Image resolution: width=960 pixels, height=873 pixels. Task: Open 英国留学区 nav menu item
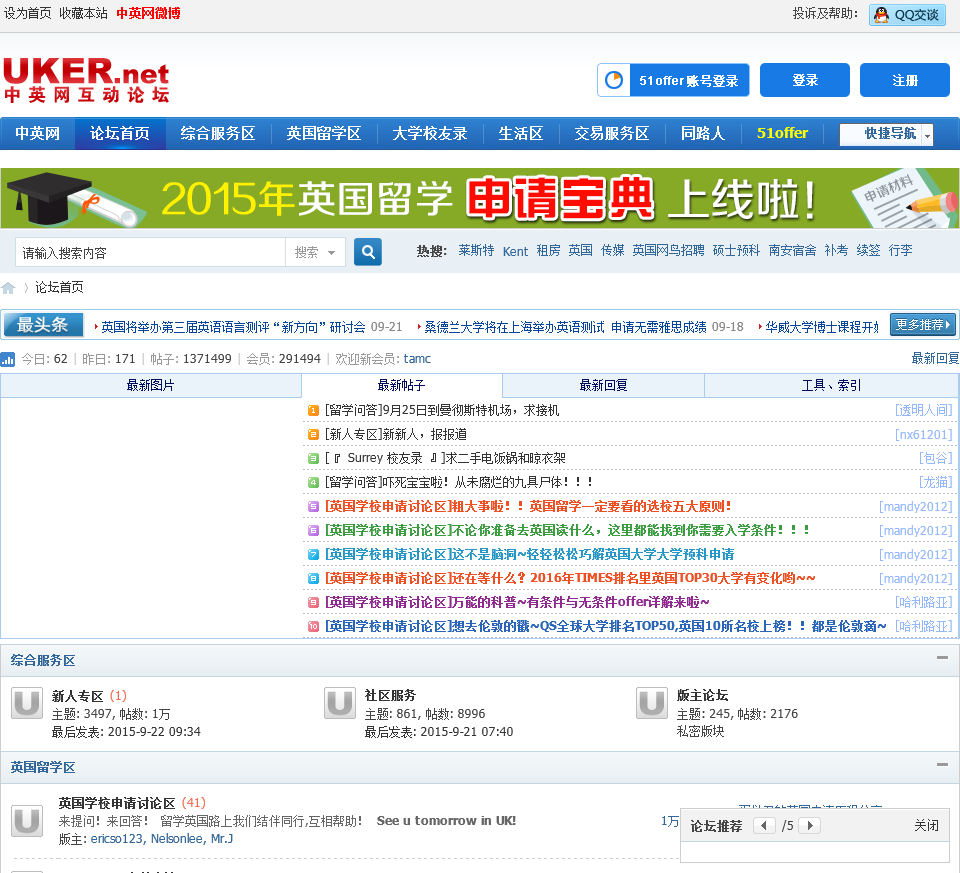coord(324,133)
